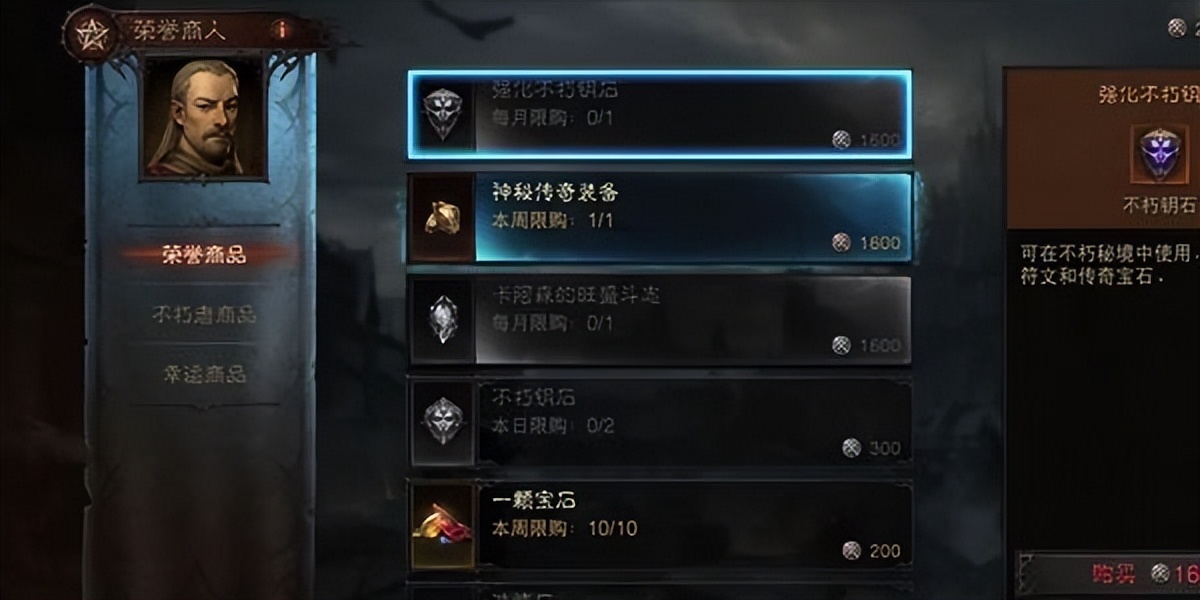Click the golden helmet icon of 神秘传奇装备

coord(440,217)
